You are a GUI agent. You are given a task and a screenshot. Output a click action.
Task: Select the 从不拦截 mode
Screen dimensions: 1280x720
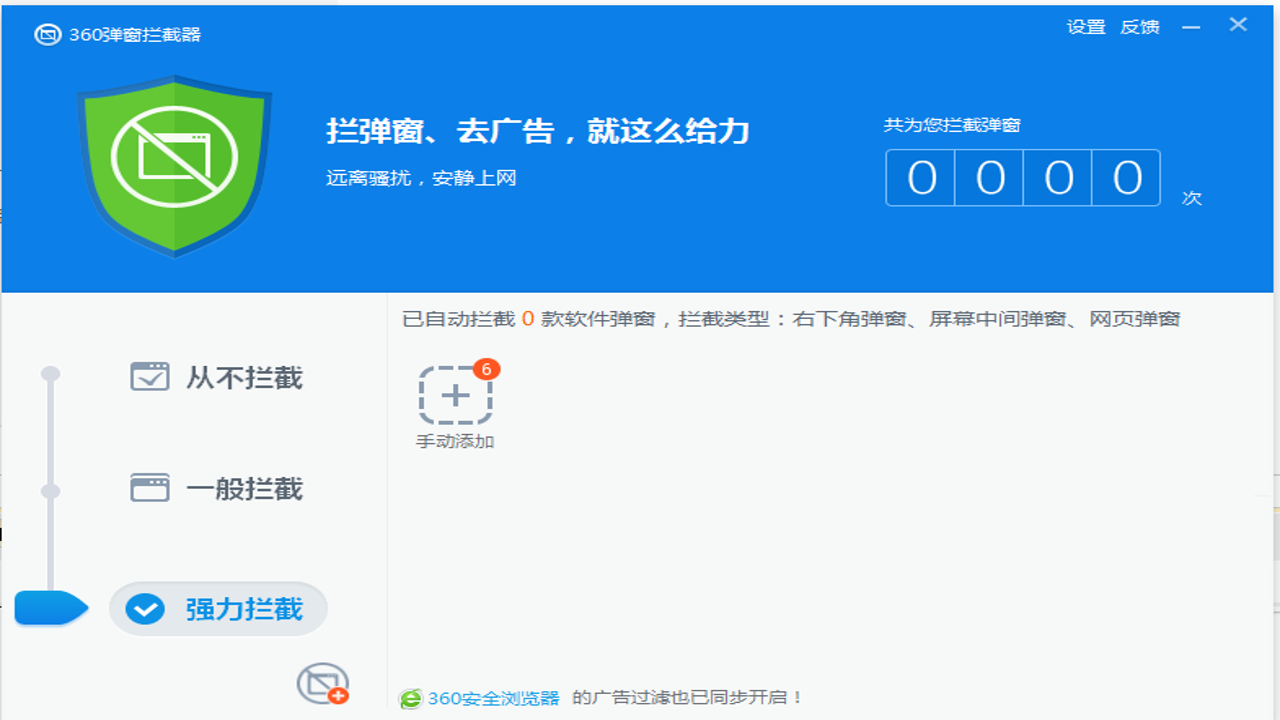(216, 377)
